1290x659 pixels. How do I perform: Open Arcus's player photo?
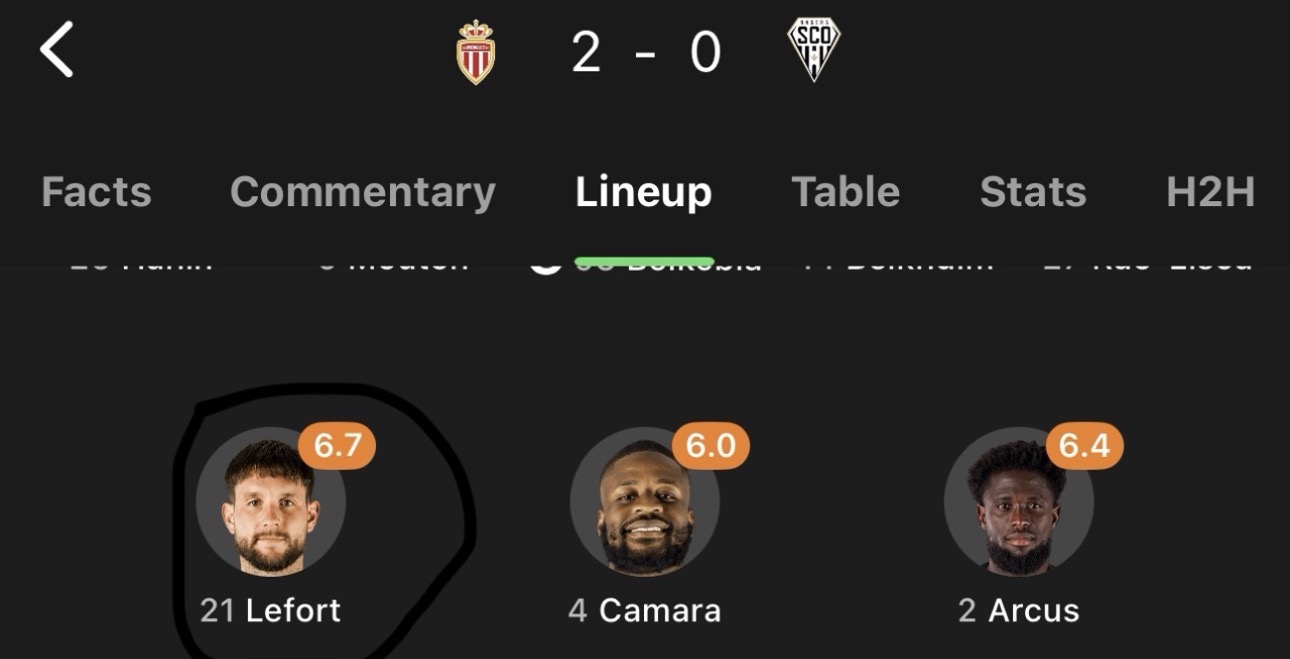[1018, 506]
